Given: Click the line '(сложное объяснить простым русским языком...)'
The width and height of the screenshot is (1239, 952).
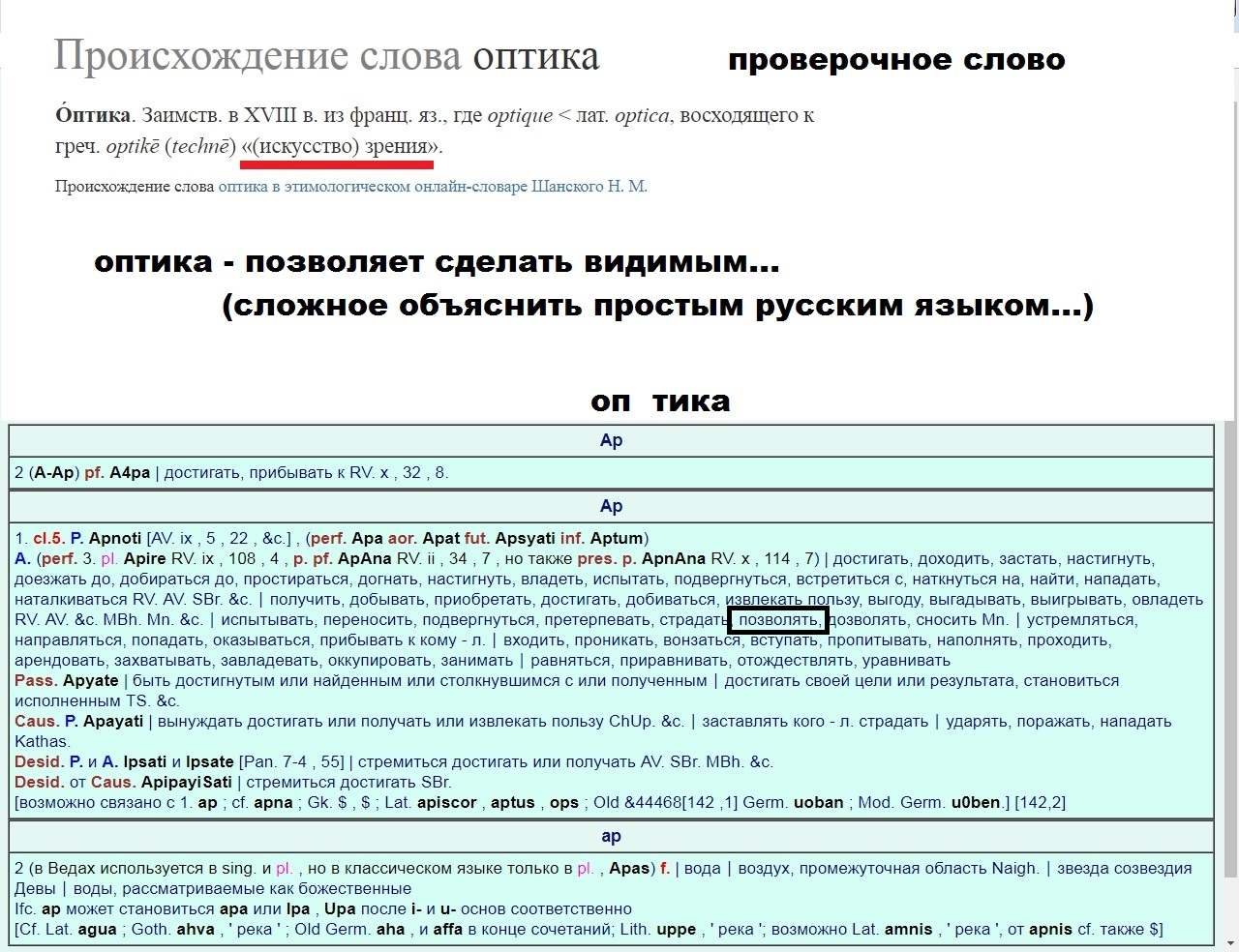Looking at the screenshot, I should tap(657, 306).
